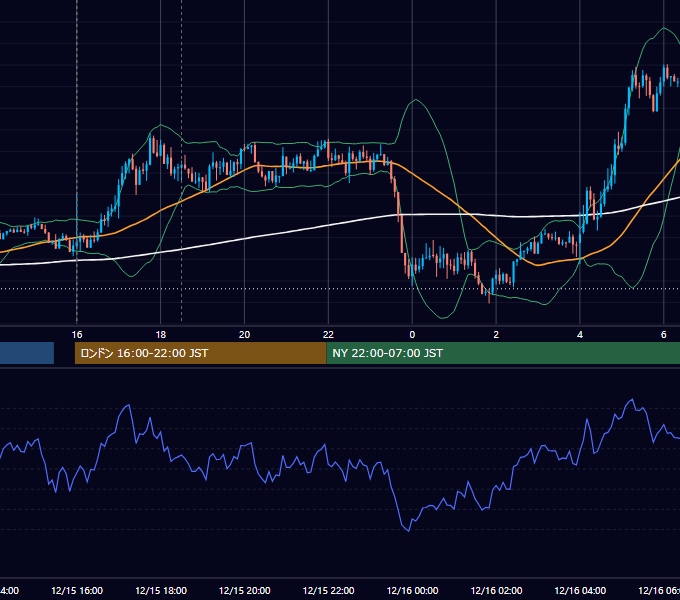
Task: Click the 16 hour label on chart axis
Action: [77, 335]
